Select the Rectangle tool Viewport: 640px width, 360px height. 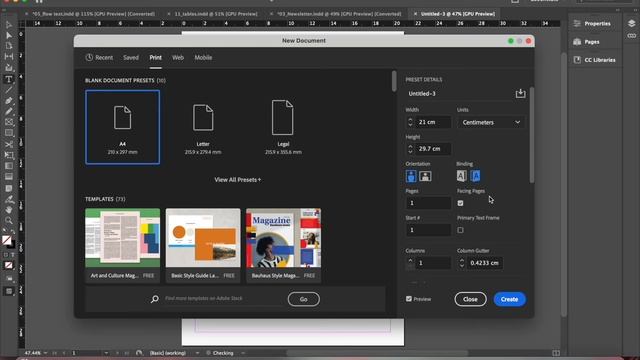point(9,133)
